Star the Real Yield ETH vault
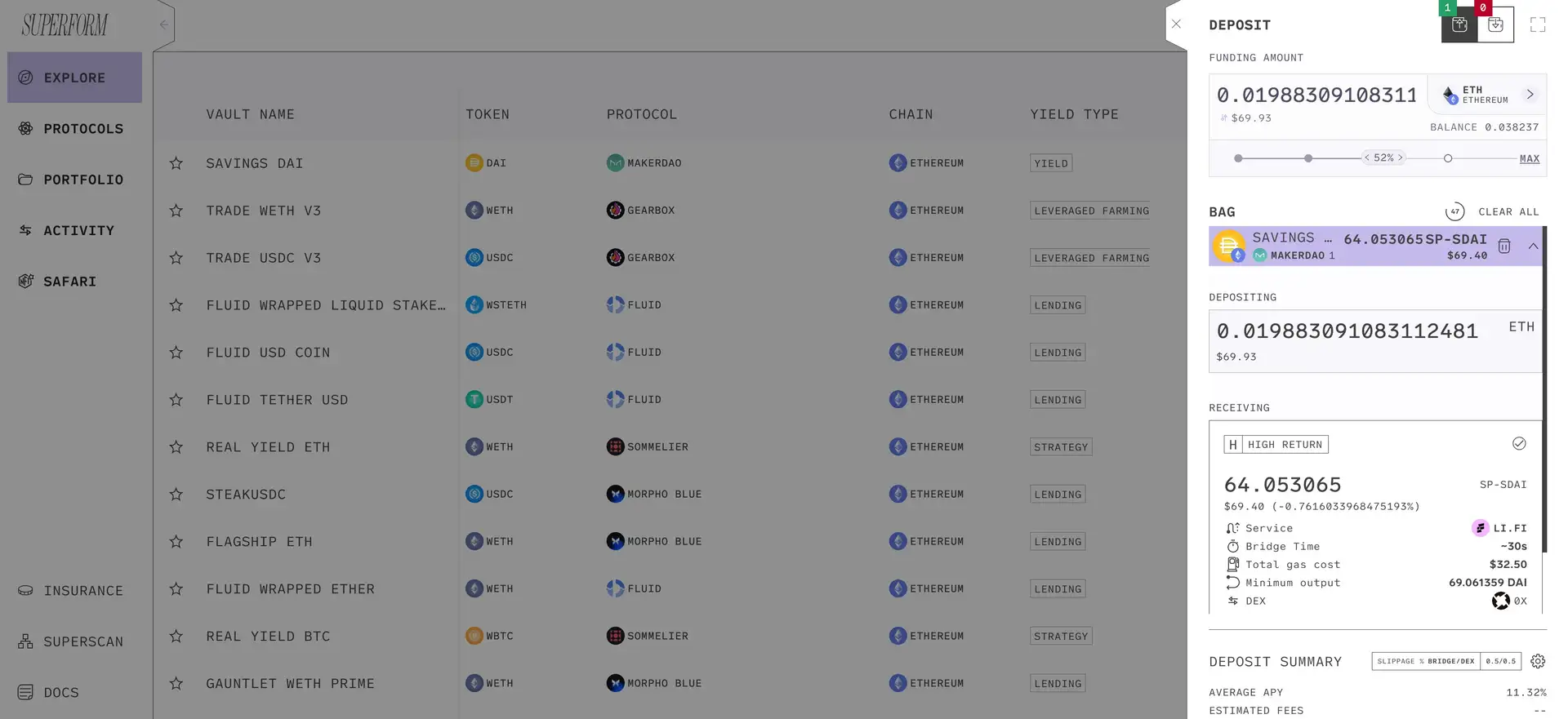 click(x=176, y=447)
